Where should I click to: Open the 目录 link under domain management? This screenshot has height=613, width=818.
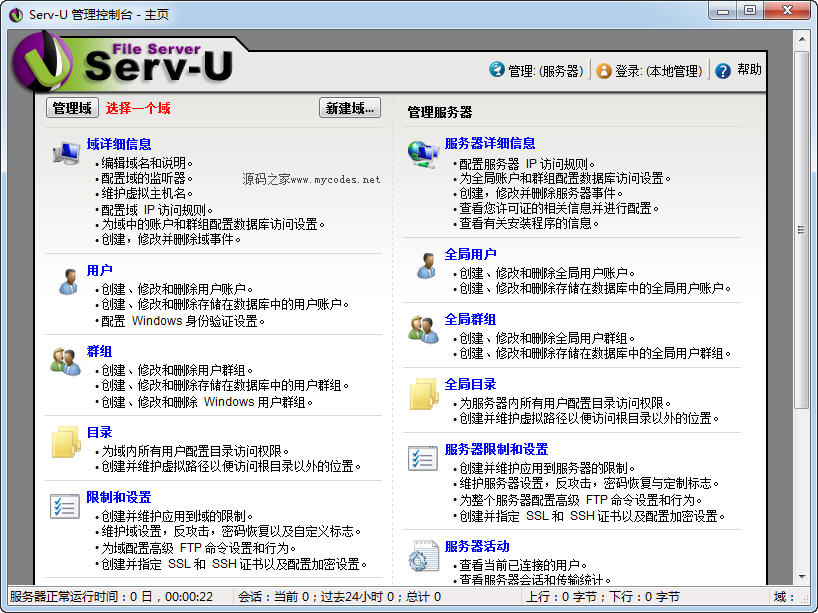(x=99, y=432)
